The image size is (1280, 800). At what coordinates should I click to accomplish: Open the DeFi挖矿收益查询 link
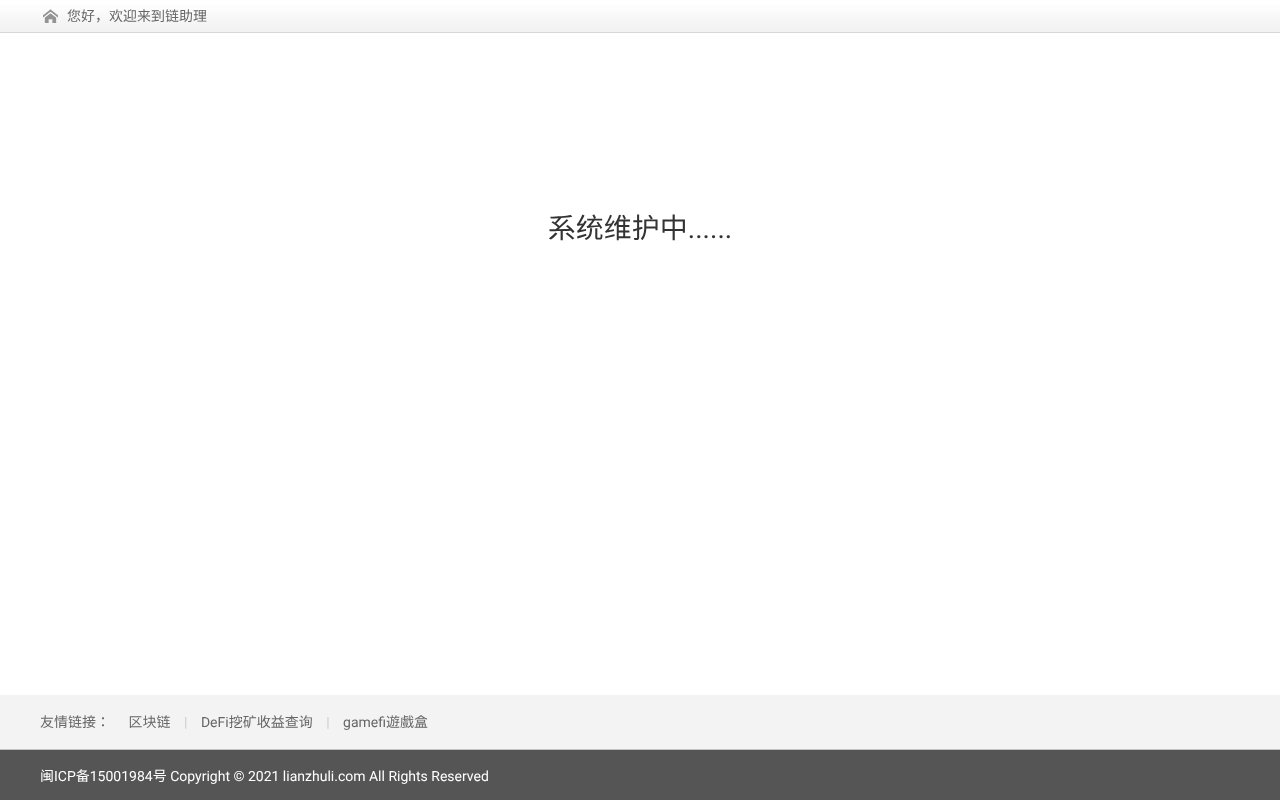[257, 722]
